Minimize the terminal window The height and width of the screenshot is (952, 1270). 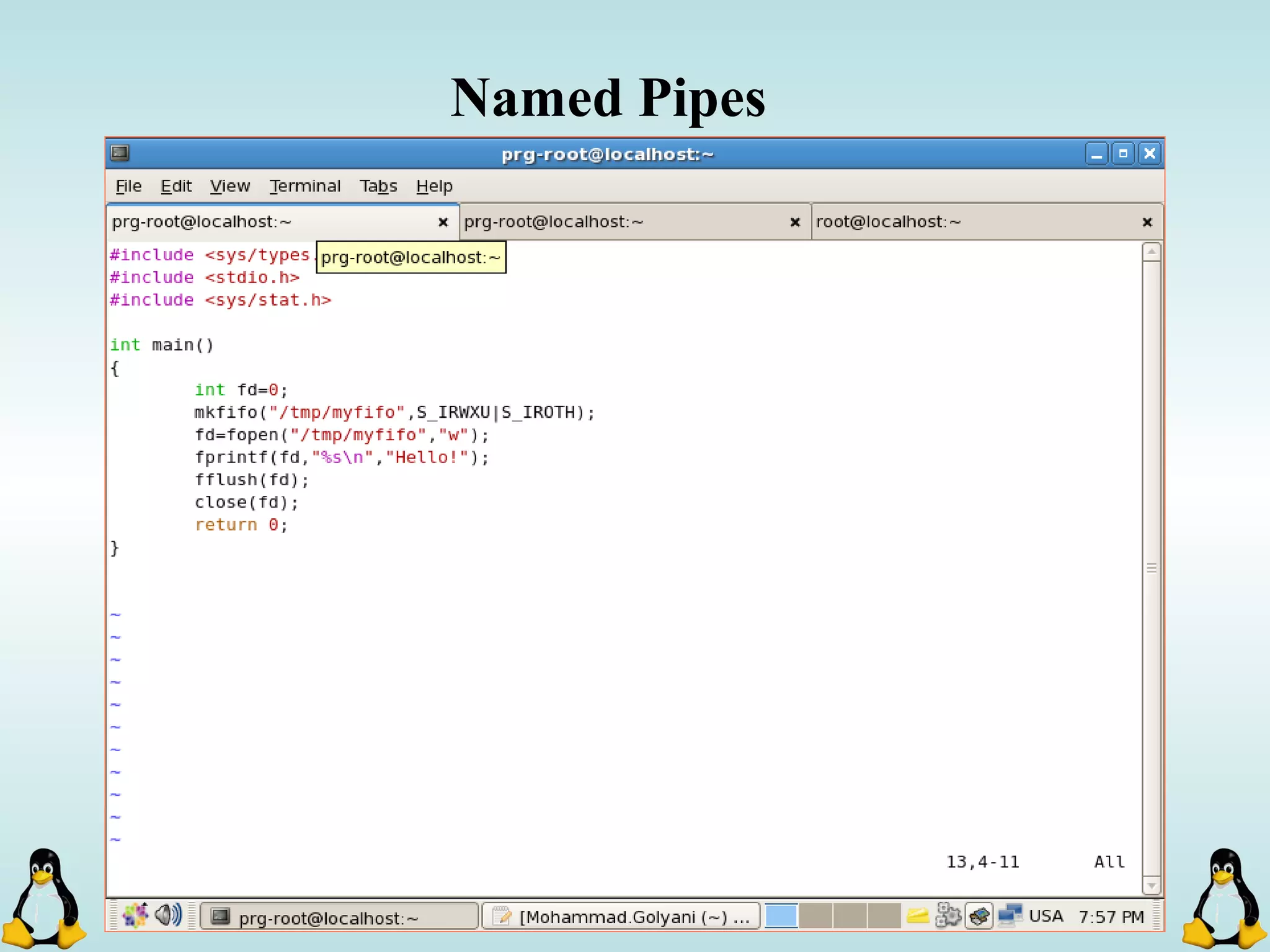coord(1096,153)
